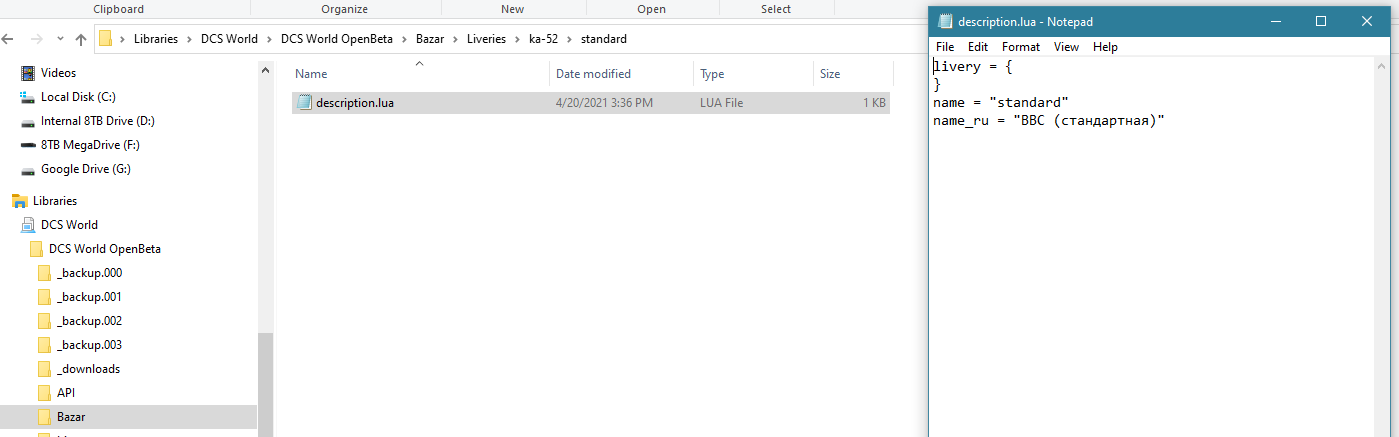
Task: Click the Back navigation arrow in Explorer
Action: (x=8, y=40)
